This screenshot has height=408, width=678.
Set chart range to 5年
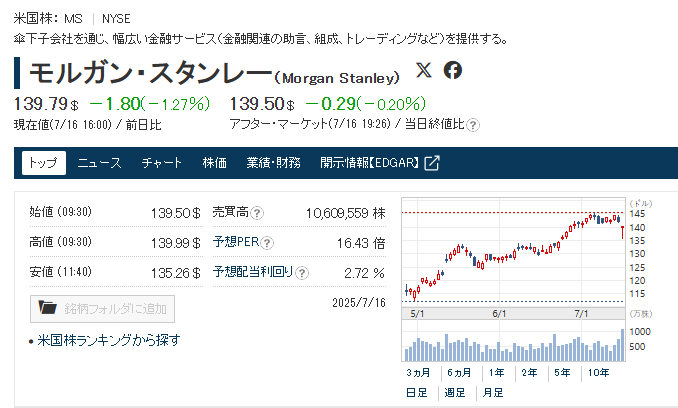coord(562,373)
